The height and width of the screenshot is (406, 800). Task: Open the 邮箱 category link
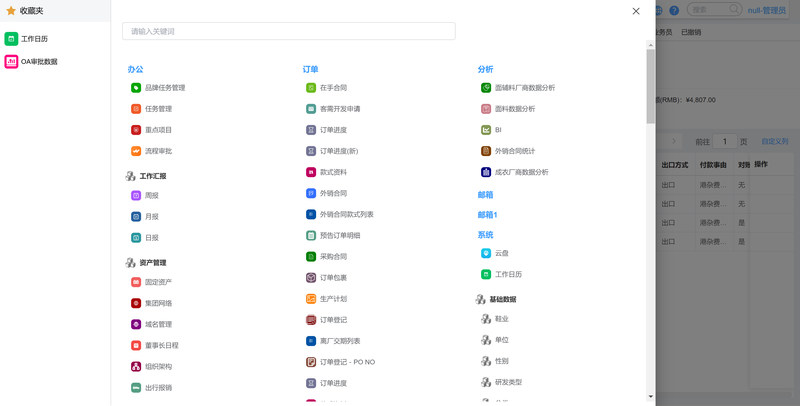pyautogui.click(x=485, y=195)
